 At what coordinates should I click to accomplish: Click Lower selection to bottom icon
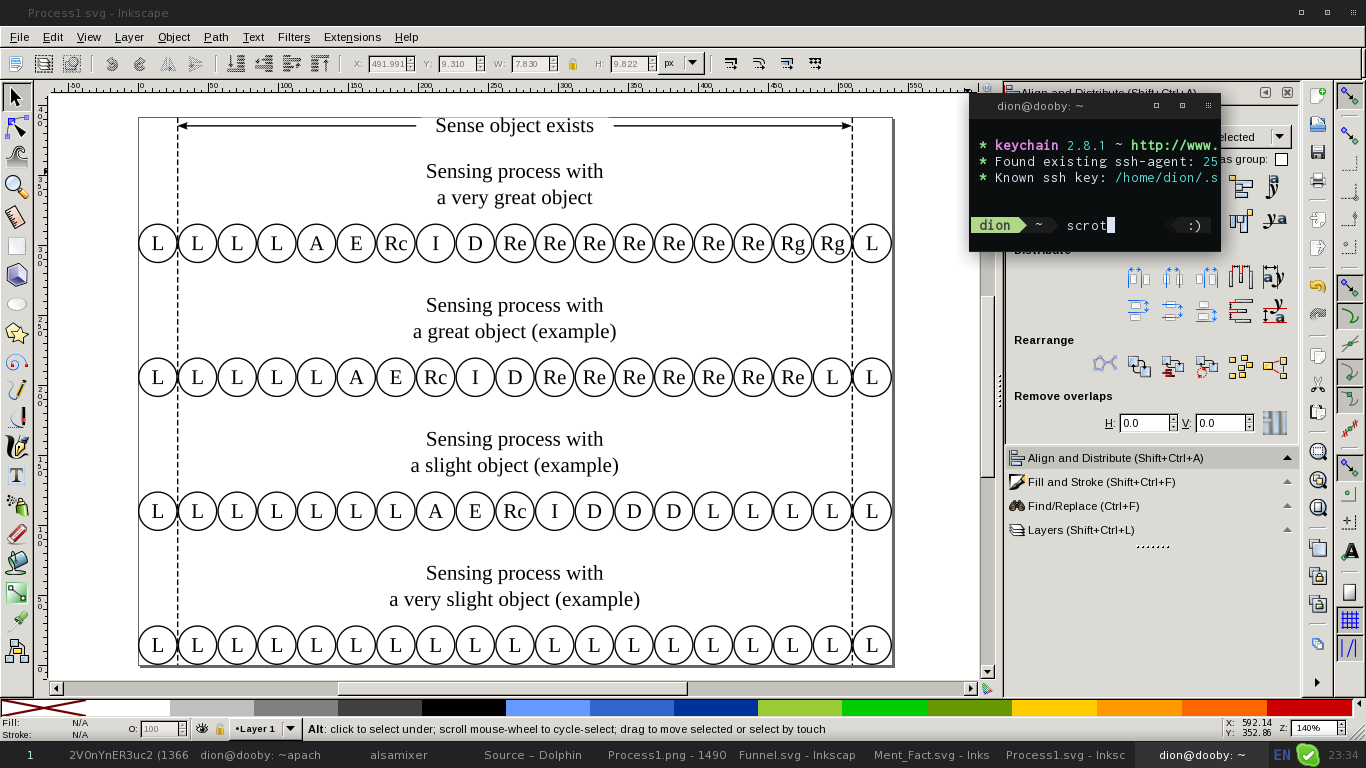pos(236,63)
